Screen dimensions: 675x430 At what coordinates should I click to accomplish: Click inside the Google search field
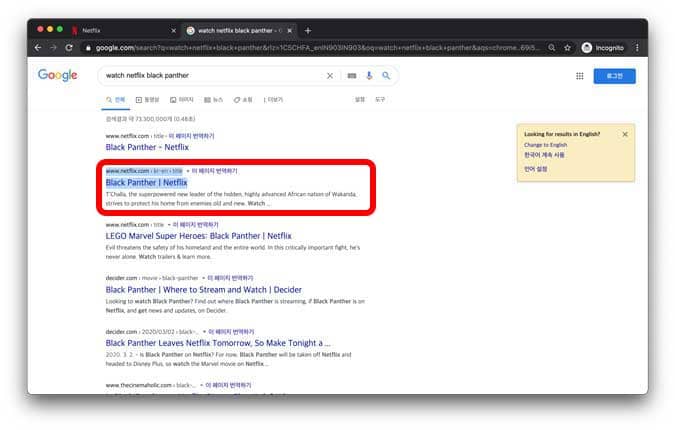(210, 75)
